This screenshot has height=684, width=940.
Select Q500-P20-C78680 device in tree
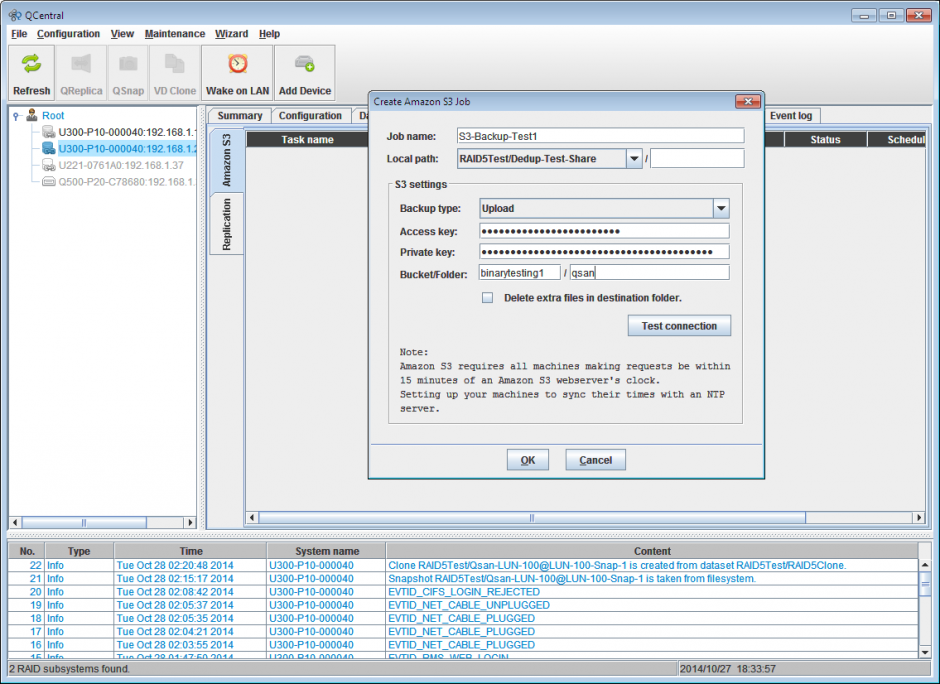point(126,182)
